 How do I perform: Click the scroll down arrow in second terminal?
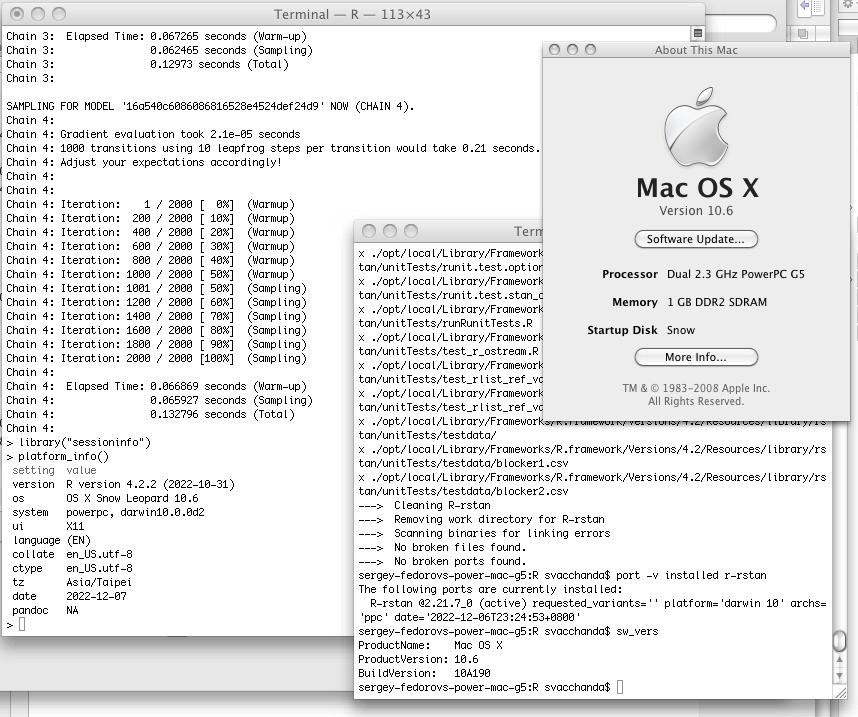(x=839, y=676)
